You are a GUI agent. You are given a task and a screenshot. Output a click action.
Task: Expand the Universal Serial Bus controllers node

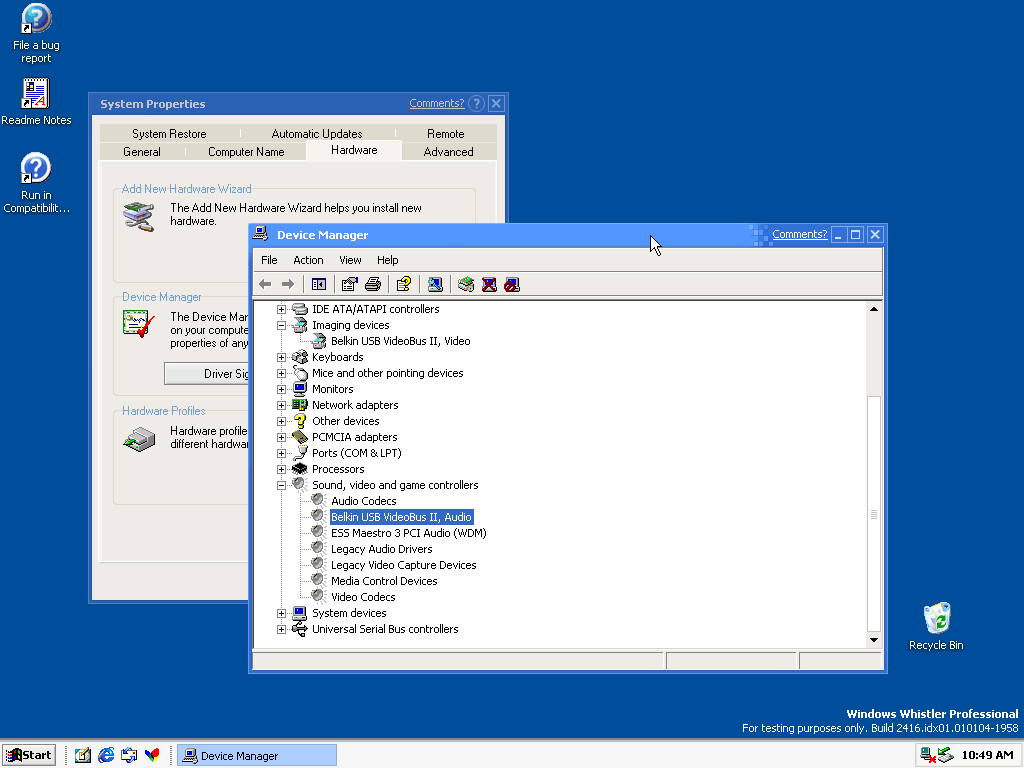282,629
